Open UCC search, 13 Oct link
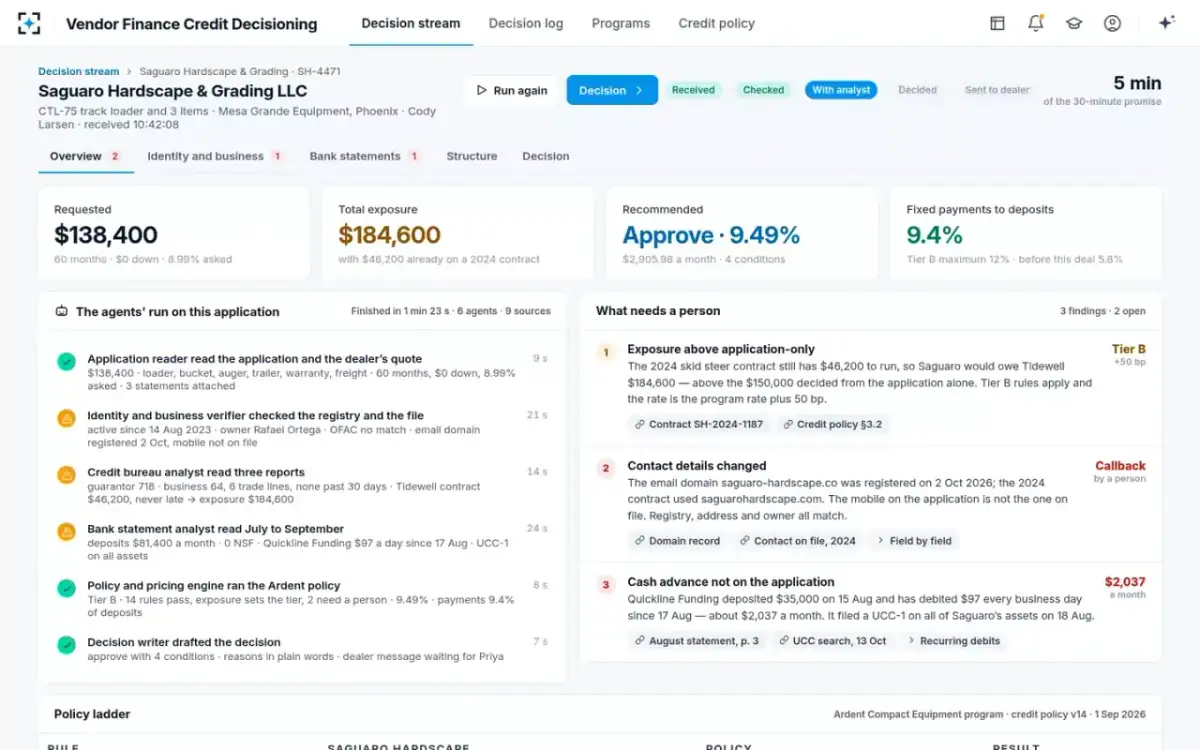This screenshot has width=1200, height=750. (833, 640)
